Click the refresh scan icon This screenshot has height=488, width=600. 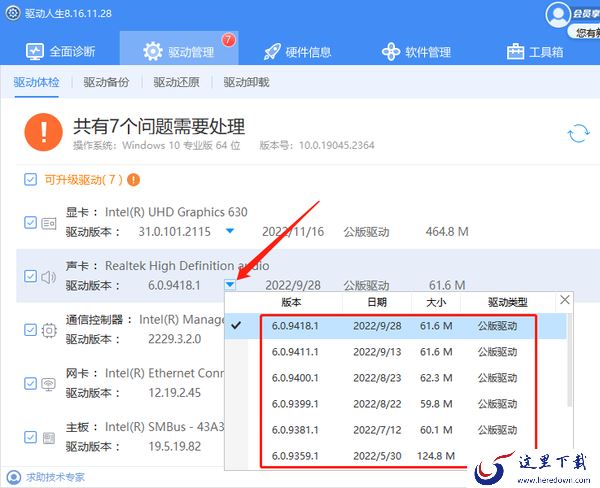(x=578, y=134)
